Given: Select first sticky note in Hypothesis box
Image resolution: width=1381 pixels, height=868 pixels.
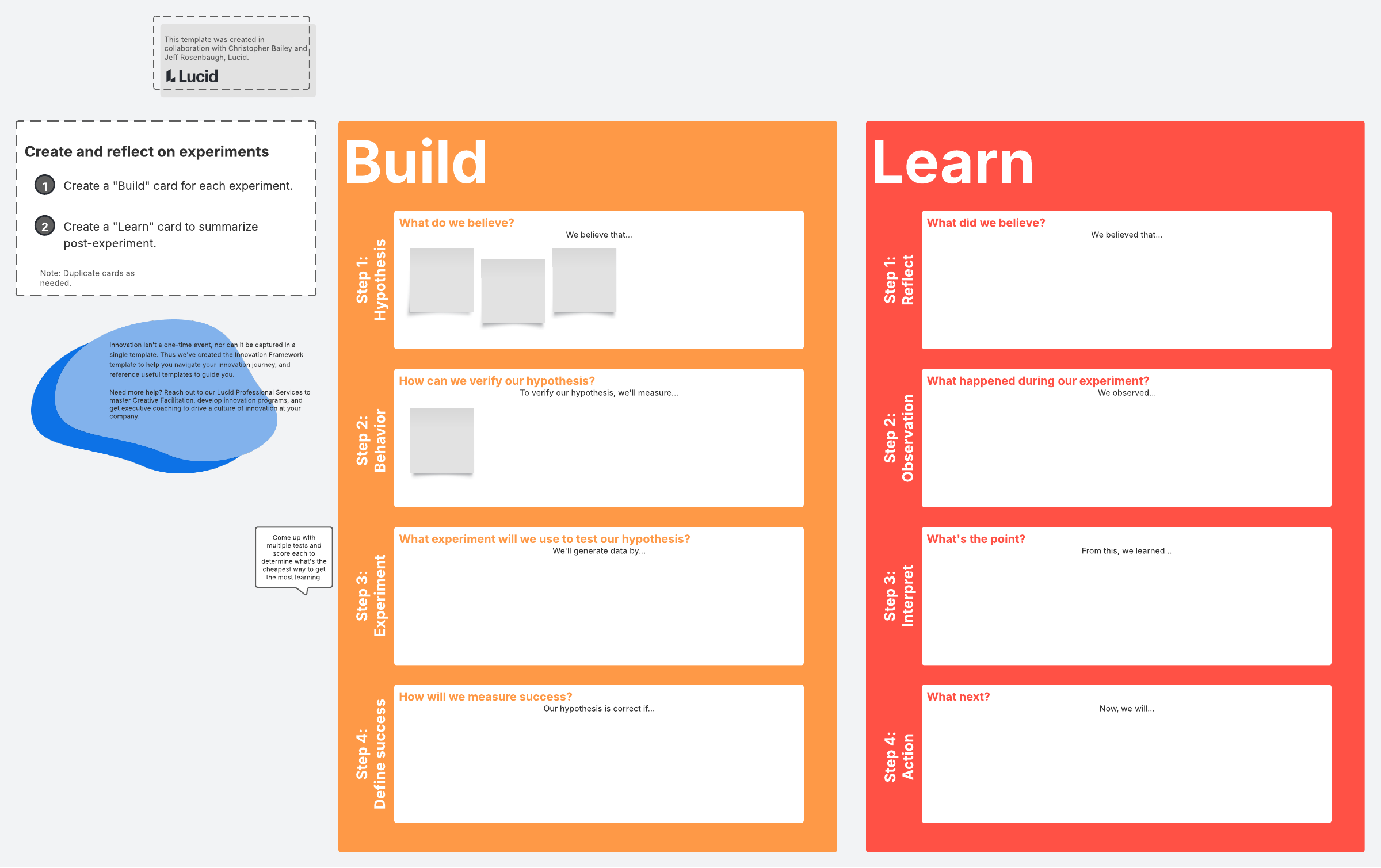Looking at the screenshot, I should (441, 280).
